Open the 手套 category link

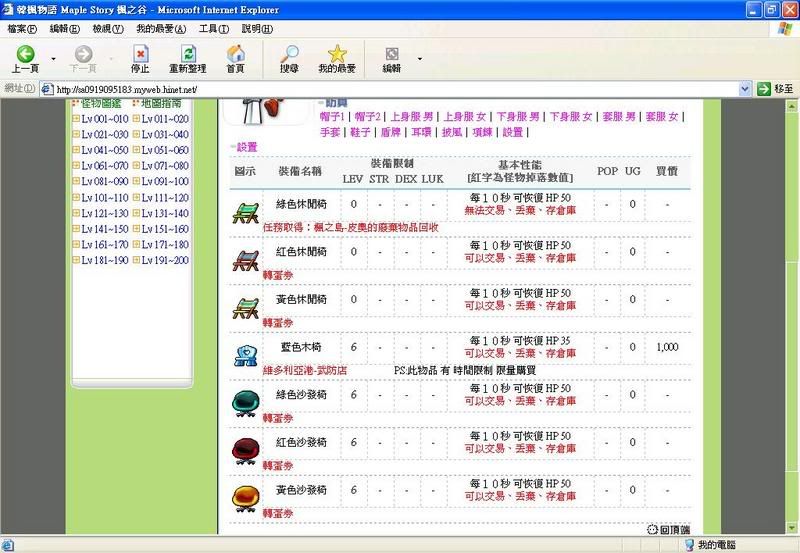coord(330,132)
